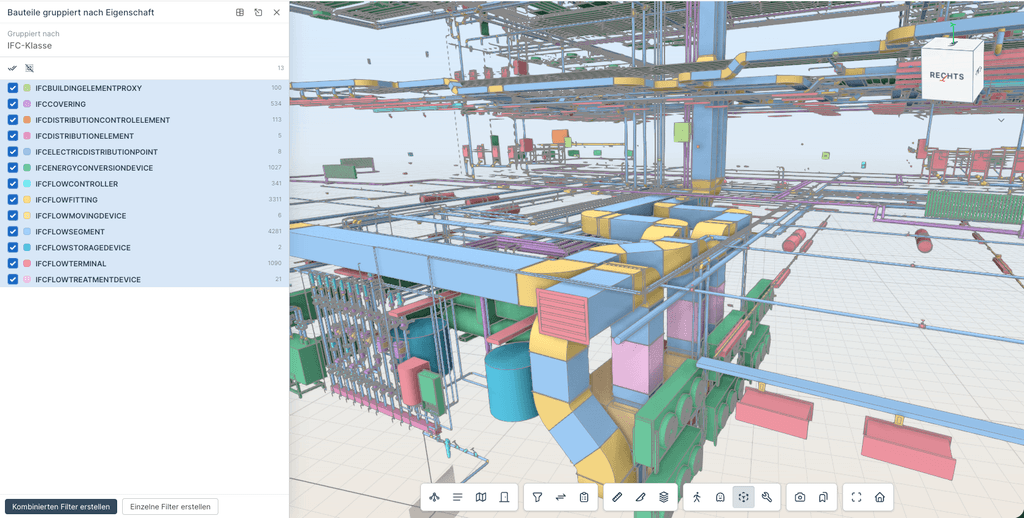Select the section knife tool
Image resolution: width=1024 pixels, height=518 pixels.
coord(641,497)
